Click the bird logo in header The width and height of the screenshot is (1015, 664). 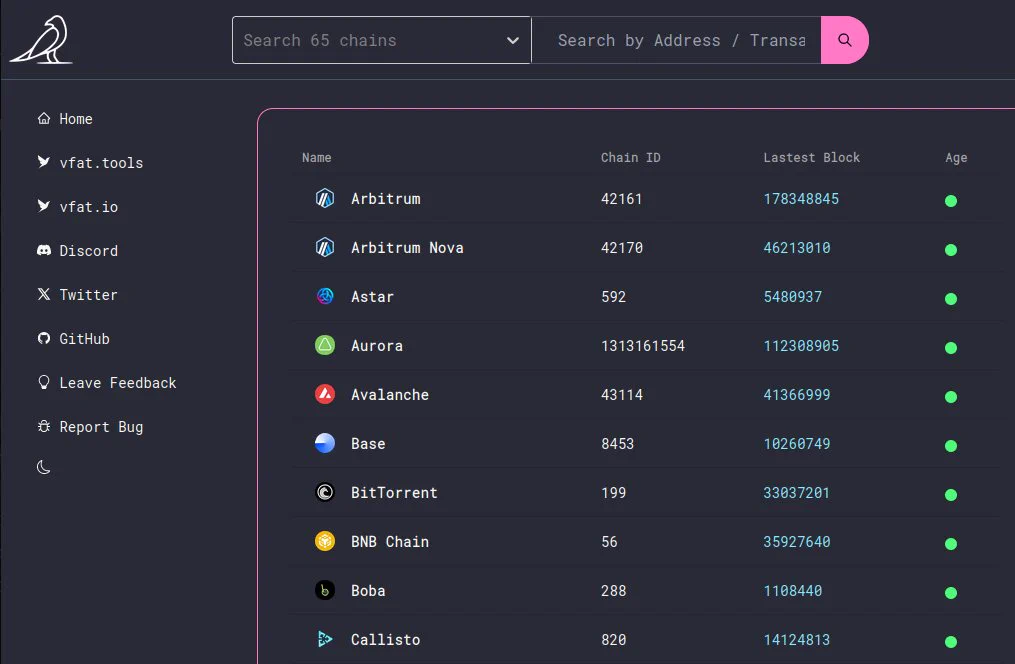tap(41, 39)
